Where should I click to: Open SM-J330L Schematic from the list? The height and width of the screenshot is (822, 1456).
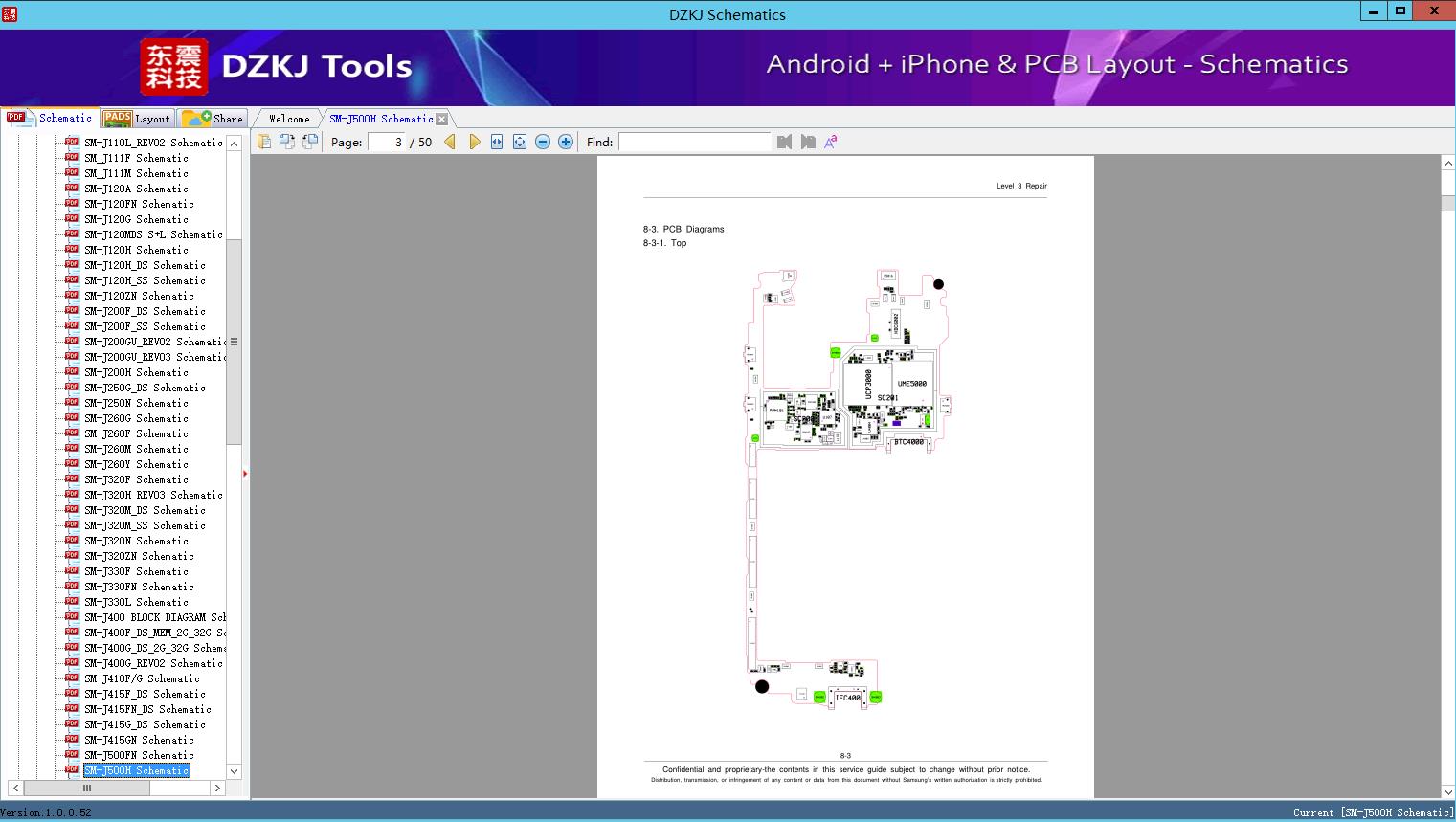tap(136, 602)
